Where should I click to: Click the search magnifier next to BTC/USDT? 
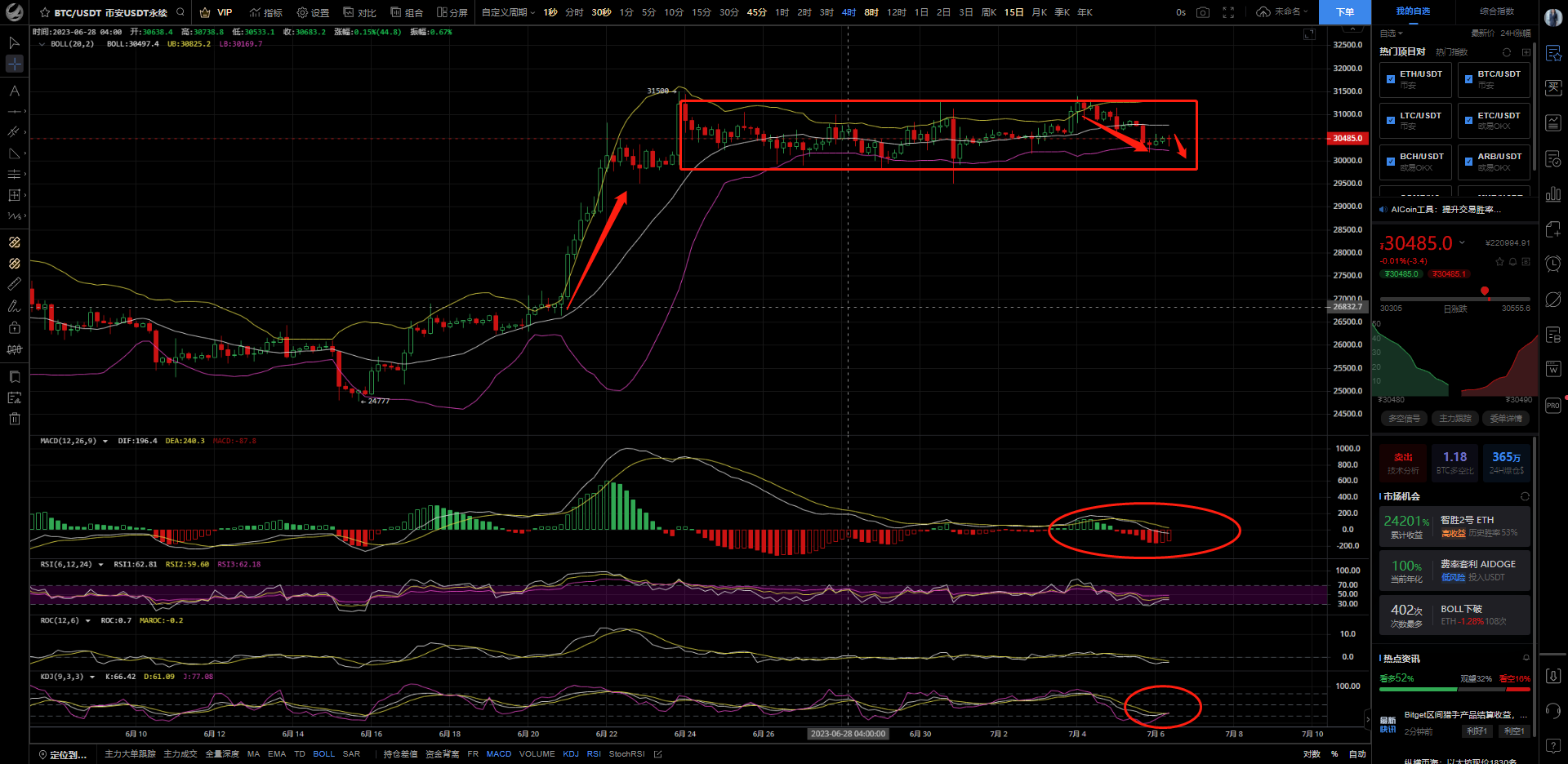pyautogui.click(x=180, y=12)
